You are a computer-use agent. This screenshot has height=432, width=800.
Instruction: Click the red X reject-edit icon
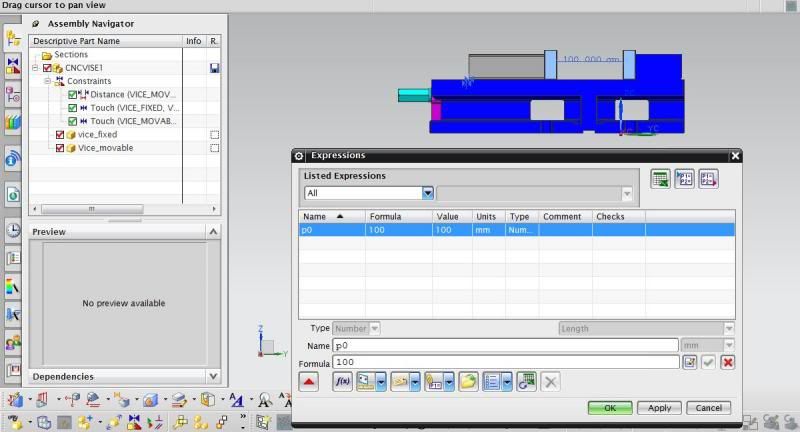(x=727, y=362)
